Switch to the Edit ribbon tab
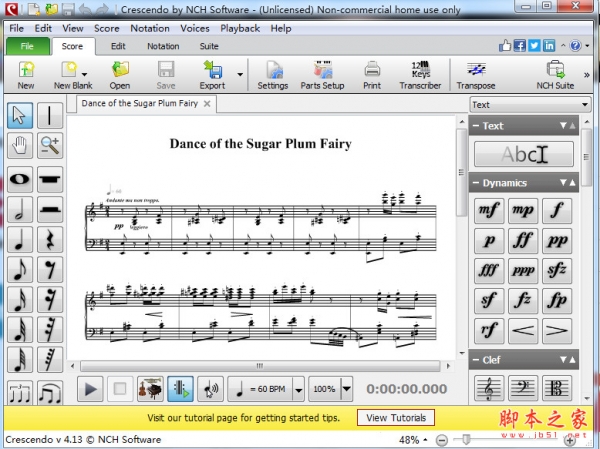This screenshot has width=600, height=449. coord(118,46)
